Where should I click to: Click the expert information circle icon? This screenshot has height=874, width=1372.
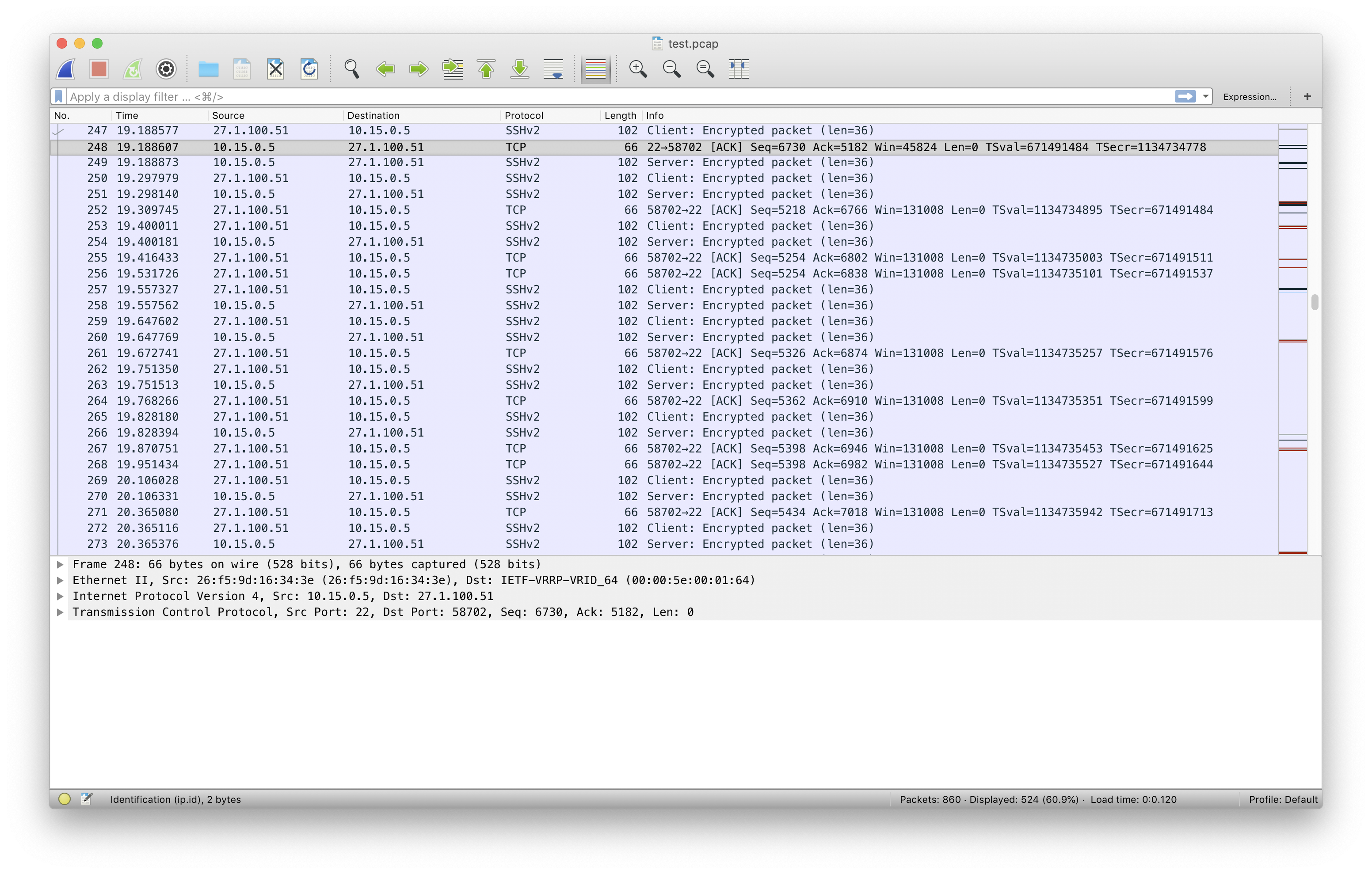pos(65,799)
